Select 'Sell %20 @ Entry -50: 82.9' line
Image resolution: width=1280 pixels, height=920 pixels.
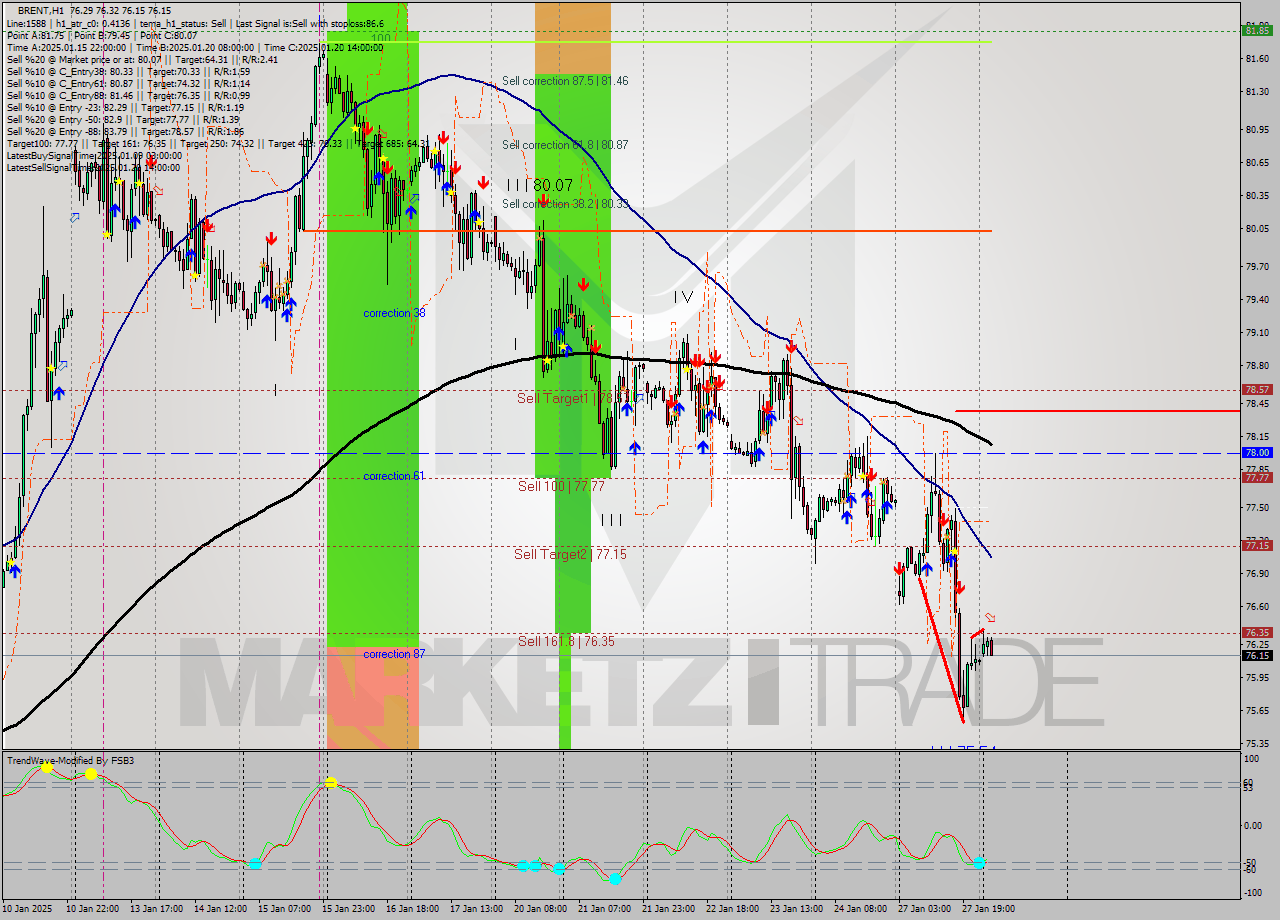click(x=123, y=120)
